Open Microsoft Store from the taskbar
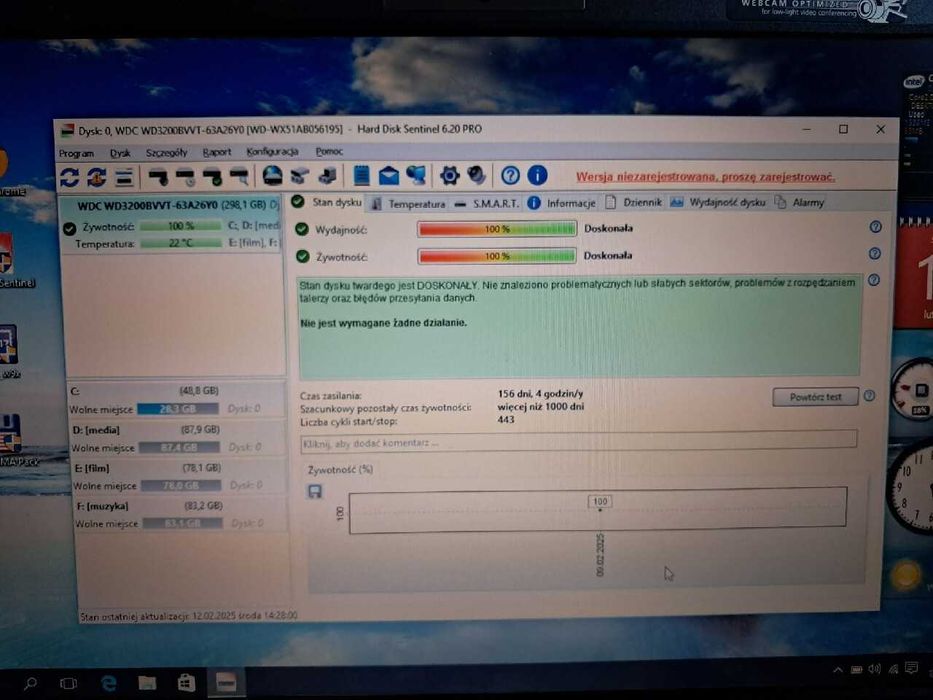Viewport: 933px width, 700px height. (186, 683)
